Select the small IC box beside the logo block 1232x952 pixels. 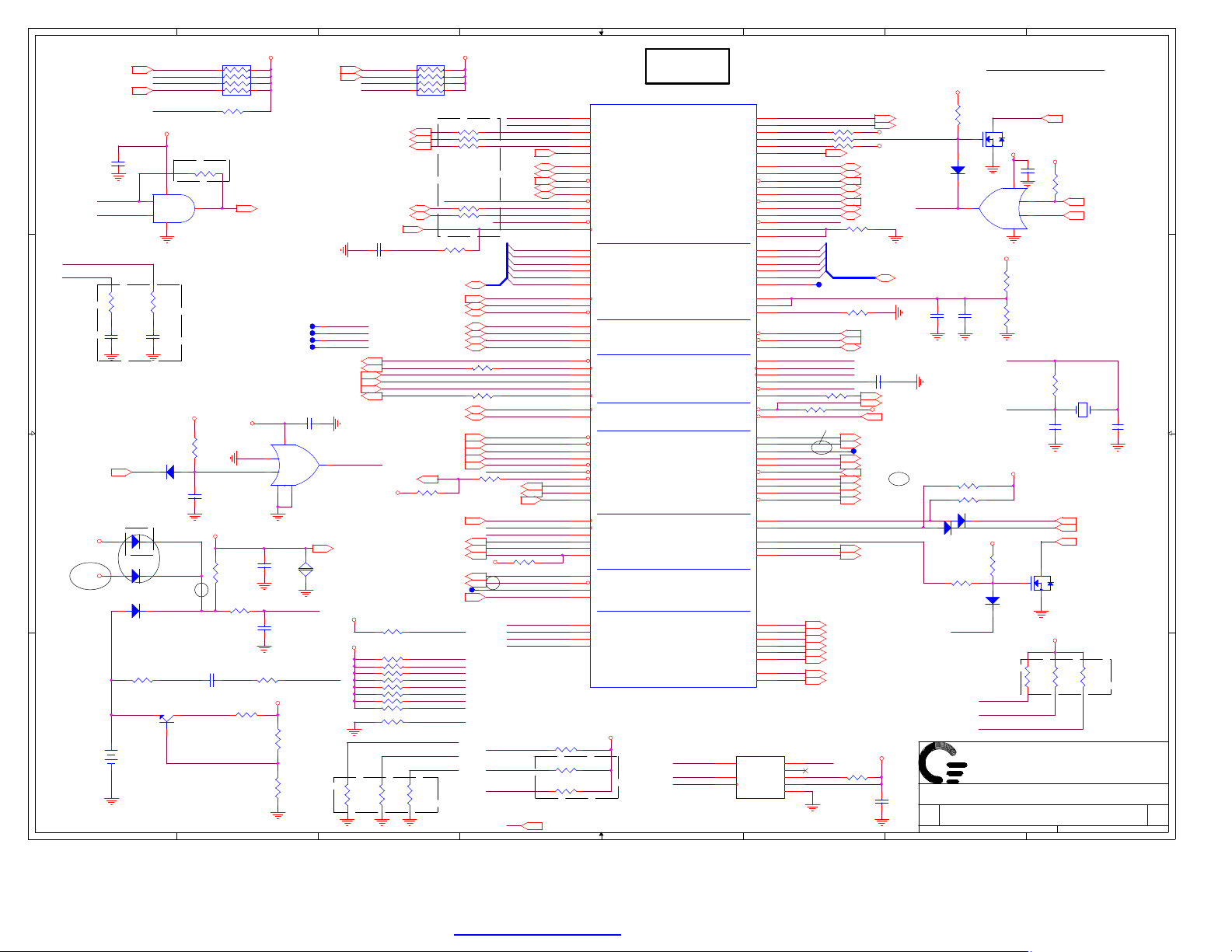coord(760,777)
